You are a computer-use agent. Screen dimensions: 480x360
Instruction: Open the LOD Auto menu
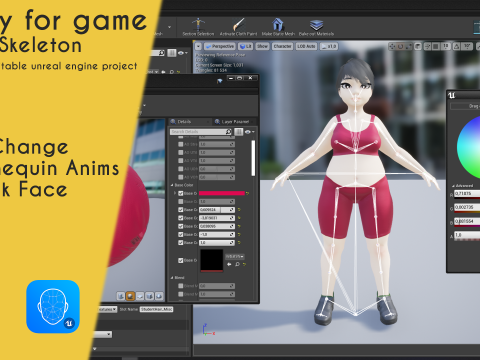pos(306,46)
